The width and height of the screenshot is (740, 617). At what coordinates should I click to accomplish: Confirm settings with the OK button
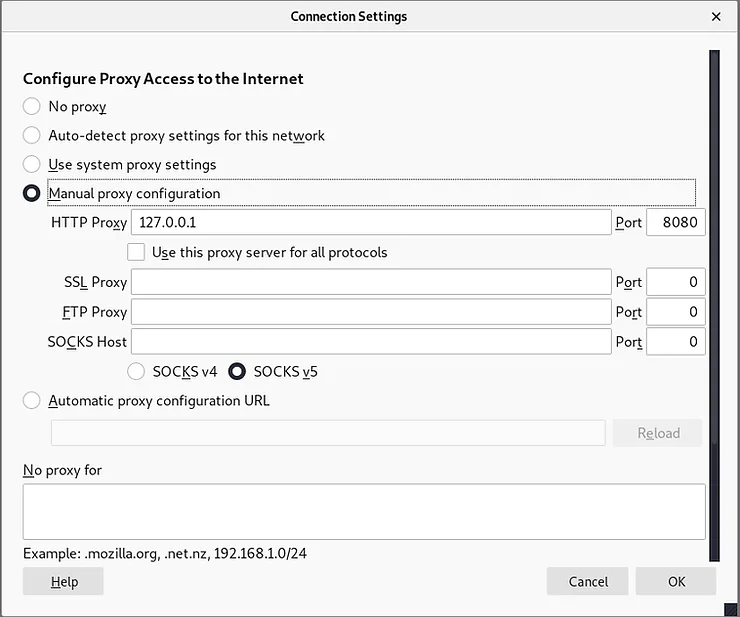coord(676,581)
